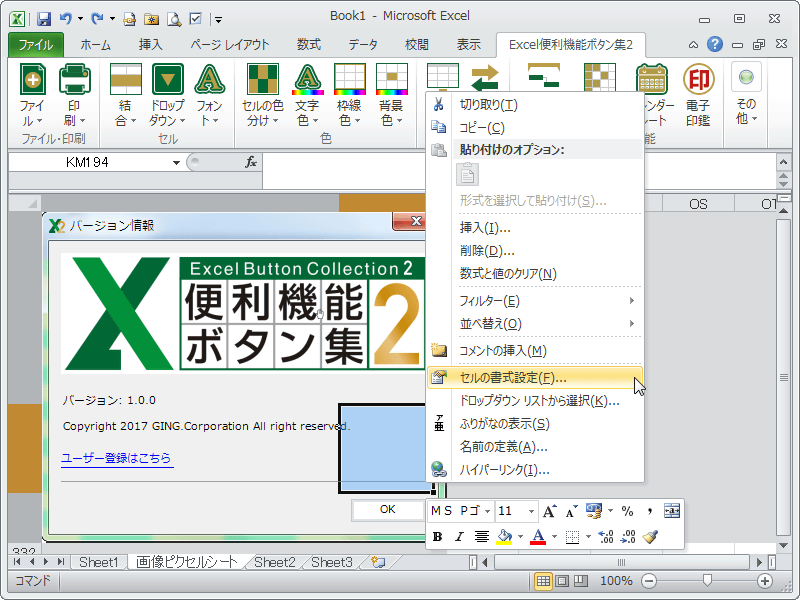Screen dimensions: 800x600
Task: Click the Excel help question mark icon
Action: tap(714, 44)
